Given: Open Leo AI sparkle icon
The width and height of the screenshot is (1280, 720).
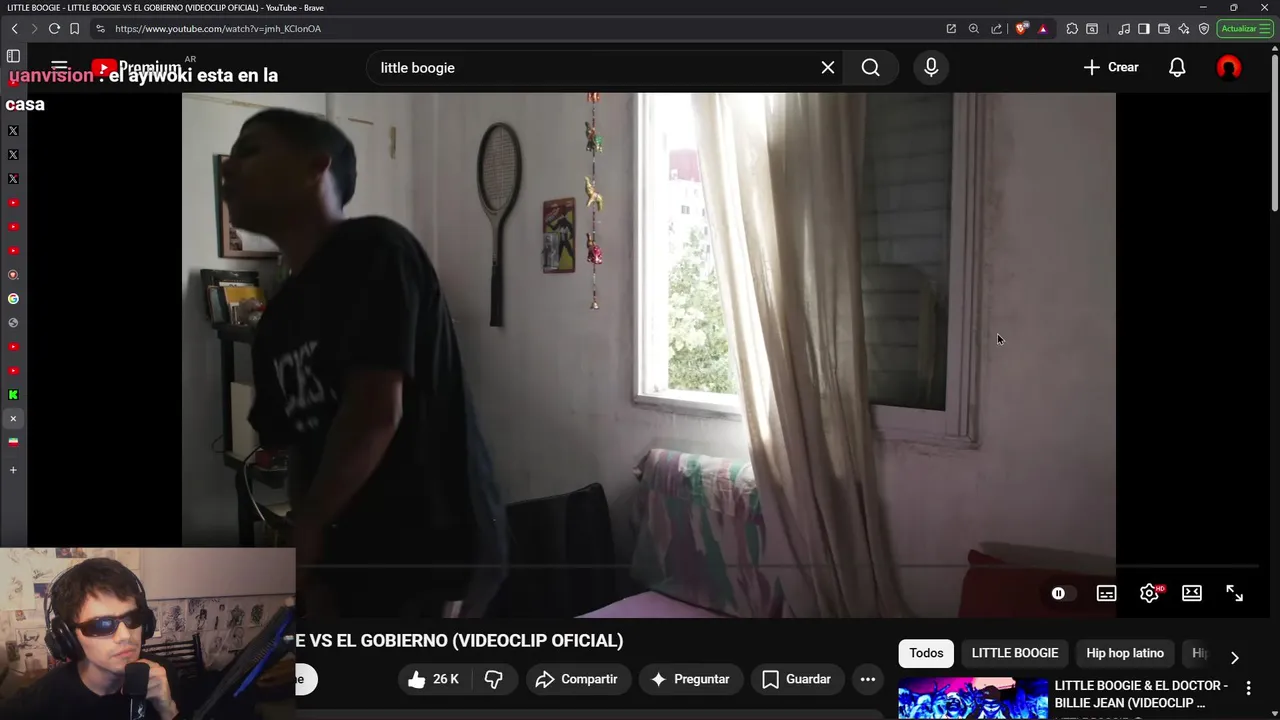Looking at the screenshot, I should [x=1184, y=29].
